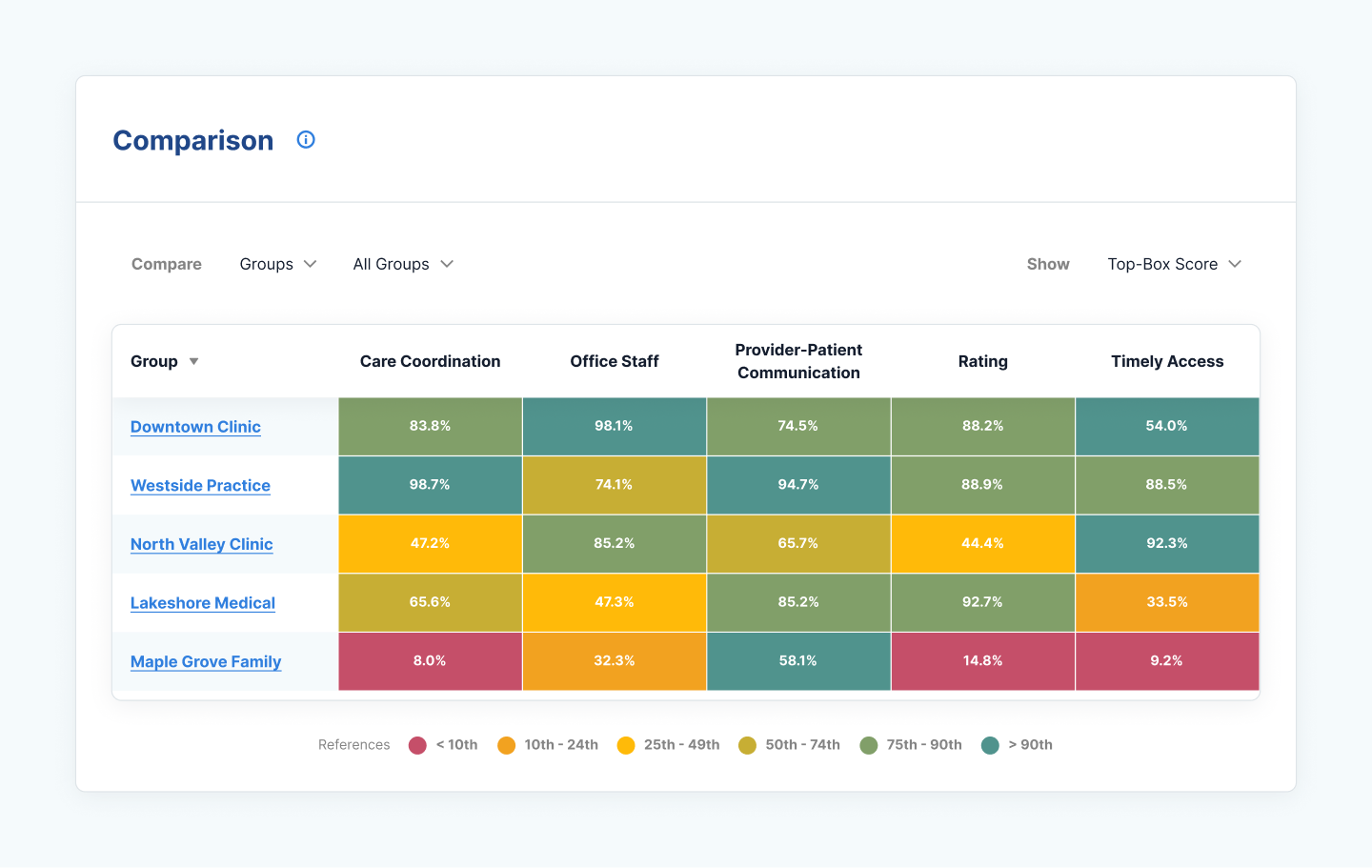Image resolution: width=1372 pixels, height=868 pixels.
Task: Select the 32.3% cell
Action: (x=615, y=661)
